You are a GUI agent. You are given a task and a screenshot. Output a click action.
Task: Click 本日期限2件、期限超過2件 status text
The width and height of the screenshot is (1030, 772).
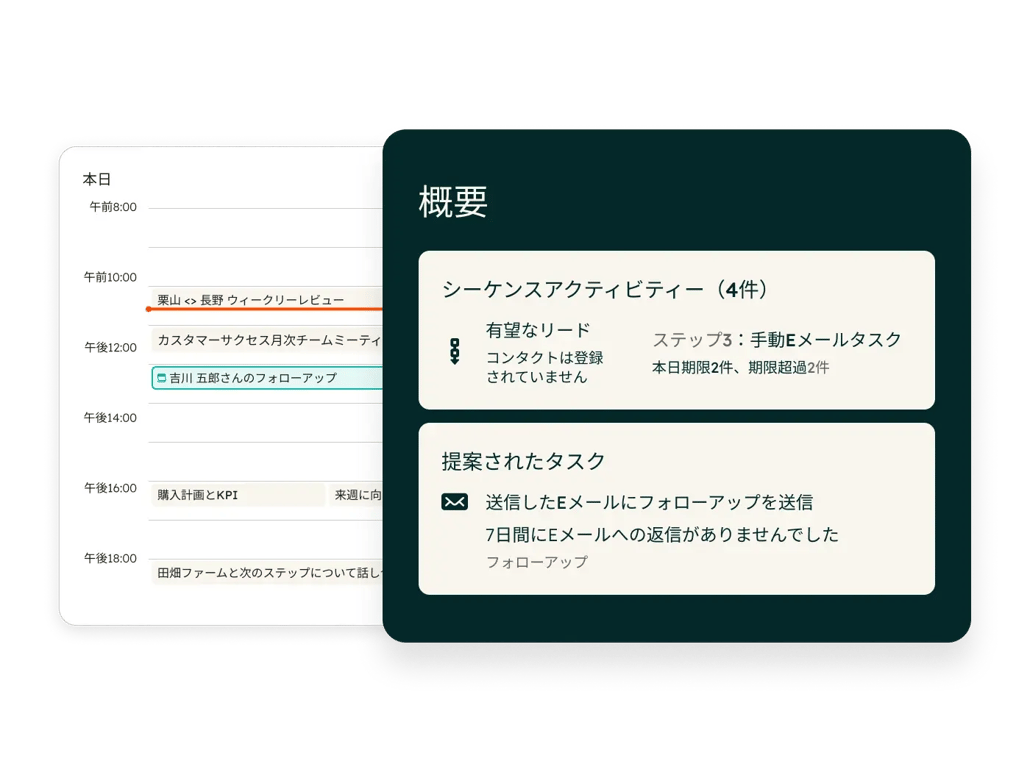tap(740, 367)
